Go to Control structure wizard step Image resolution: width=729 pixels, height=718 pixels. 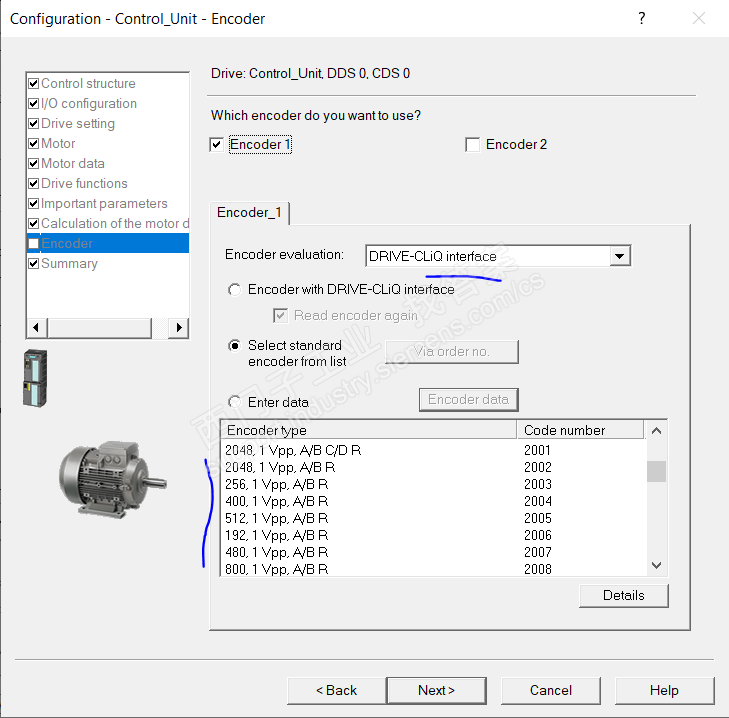(88, 83)
